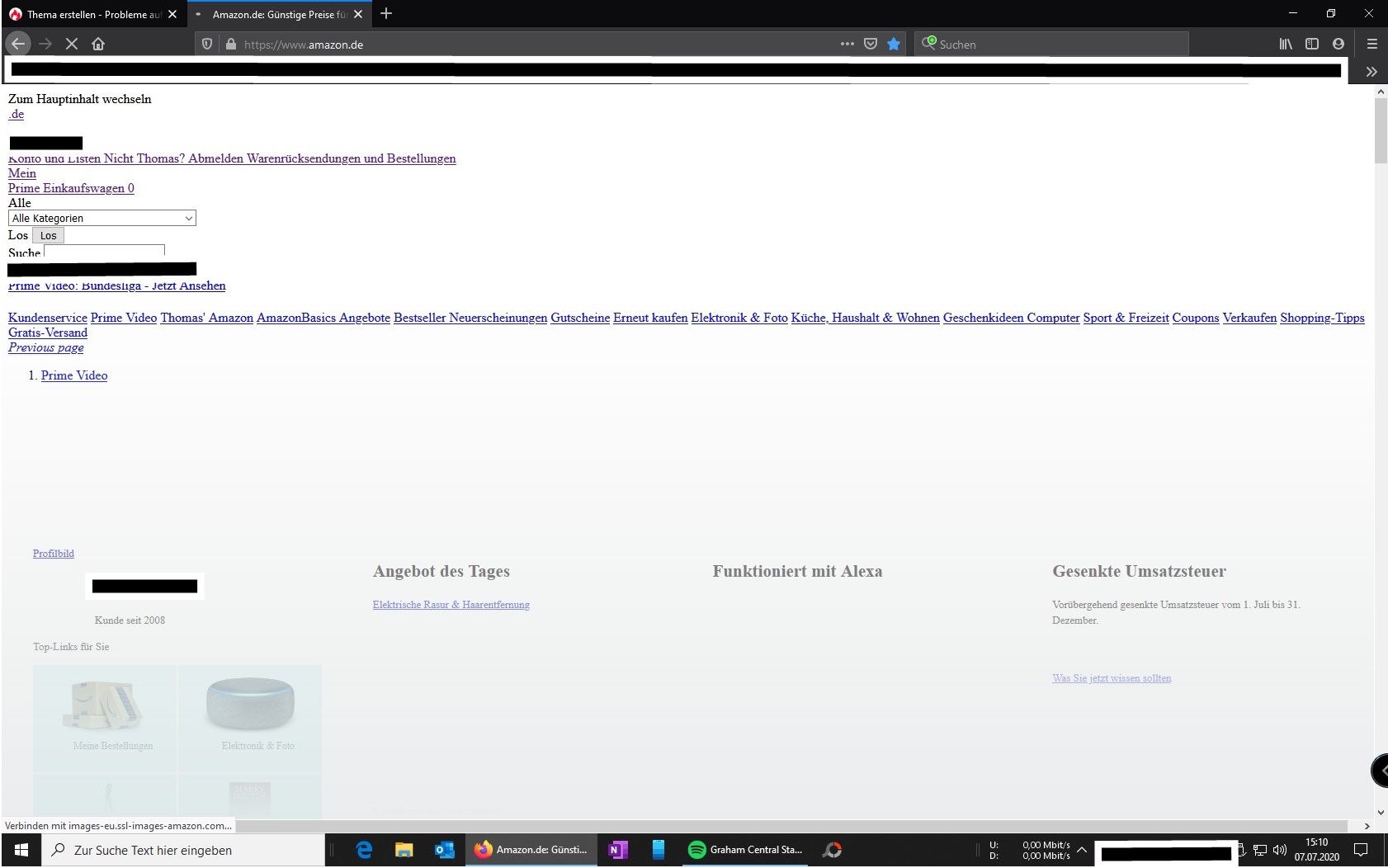Go back with the Firefox back arrow
The width and height of the screenshot is (1388, 868).
pyautogui.click(x=18, y=44)
